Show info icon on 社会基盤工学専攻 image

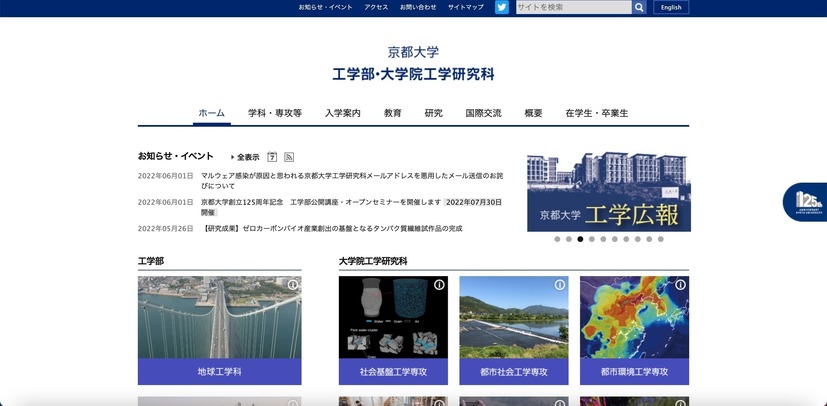[439, 285]
